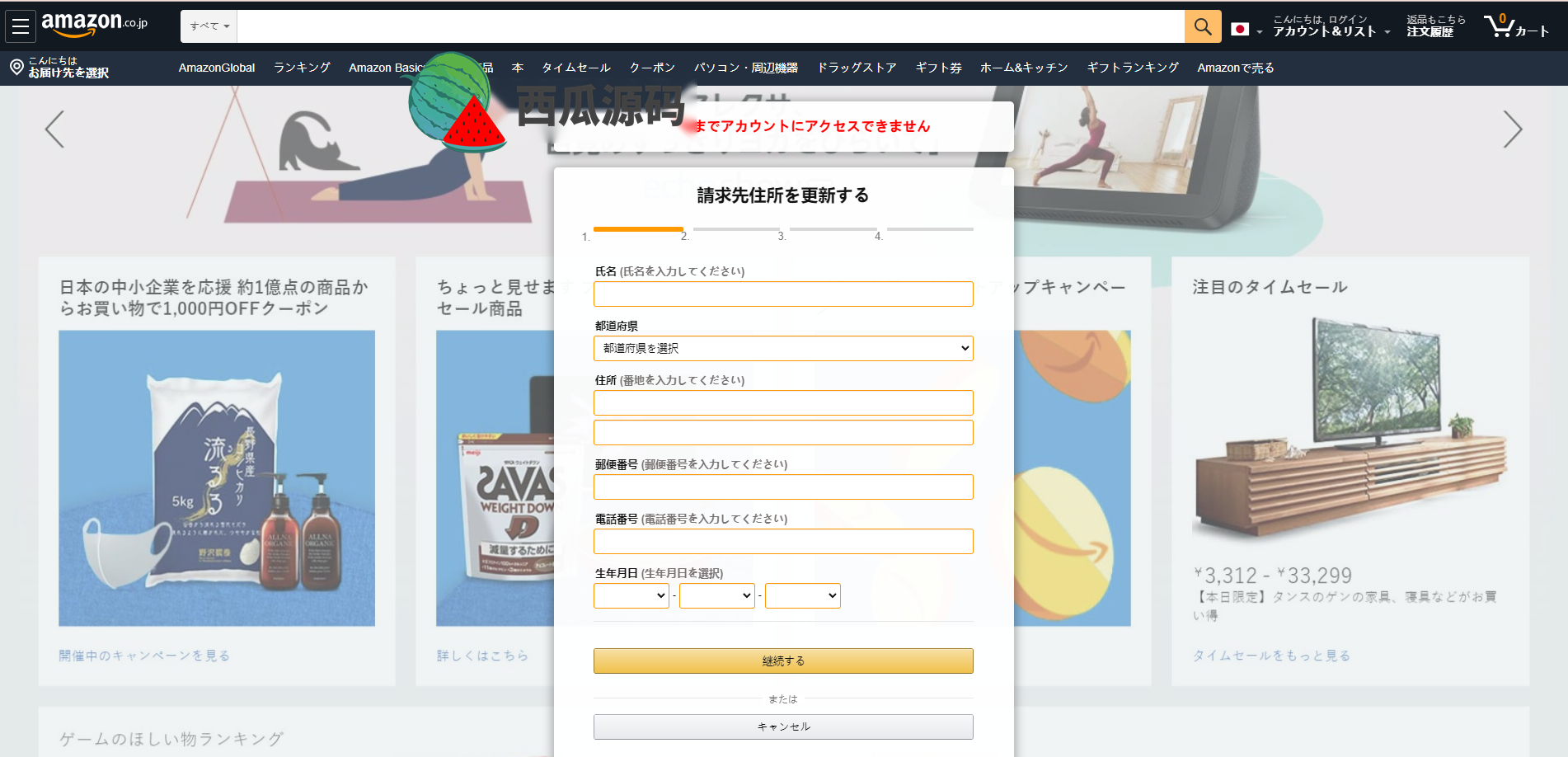Viewport: 1568px width, 757px height.
Task: Open クーポン nav item
Action: [652, 68]
